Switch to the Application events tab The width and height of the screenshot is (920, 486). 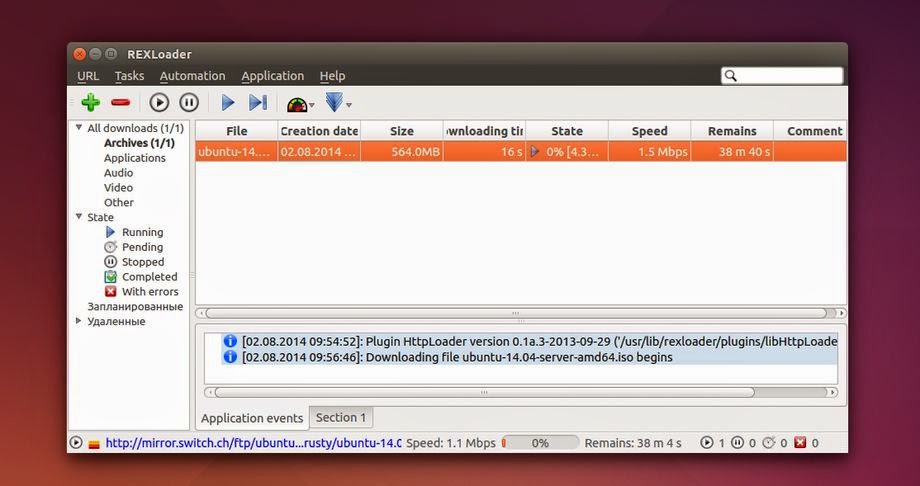(252, 418)
